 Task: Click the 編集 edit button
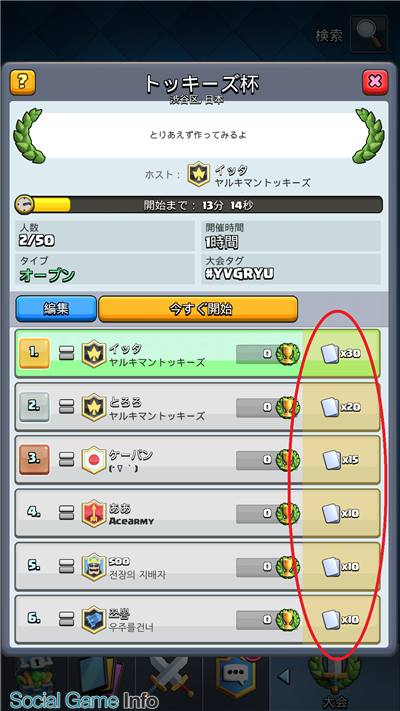pyautogui.click(x=56, y=309)
